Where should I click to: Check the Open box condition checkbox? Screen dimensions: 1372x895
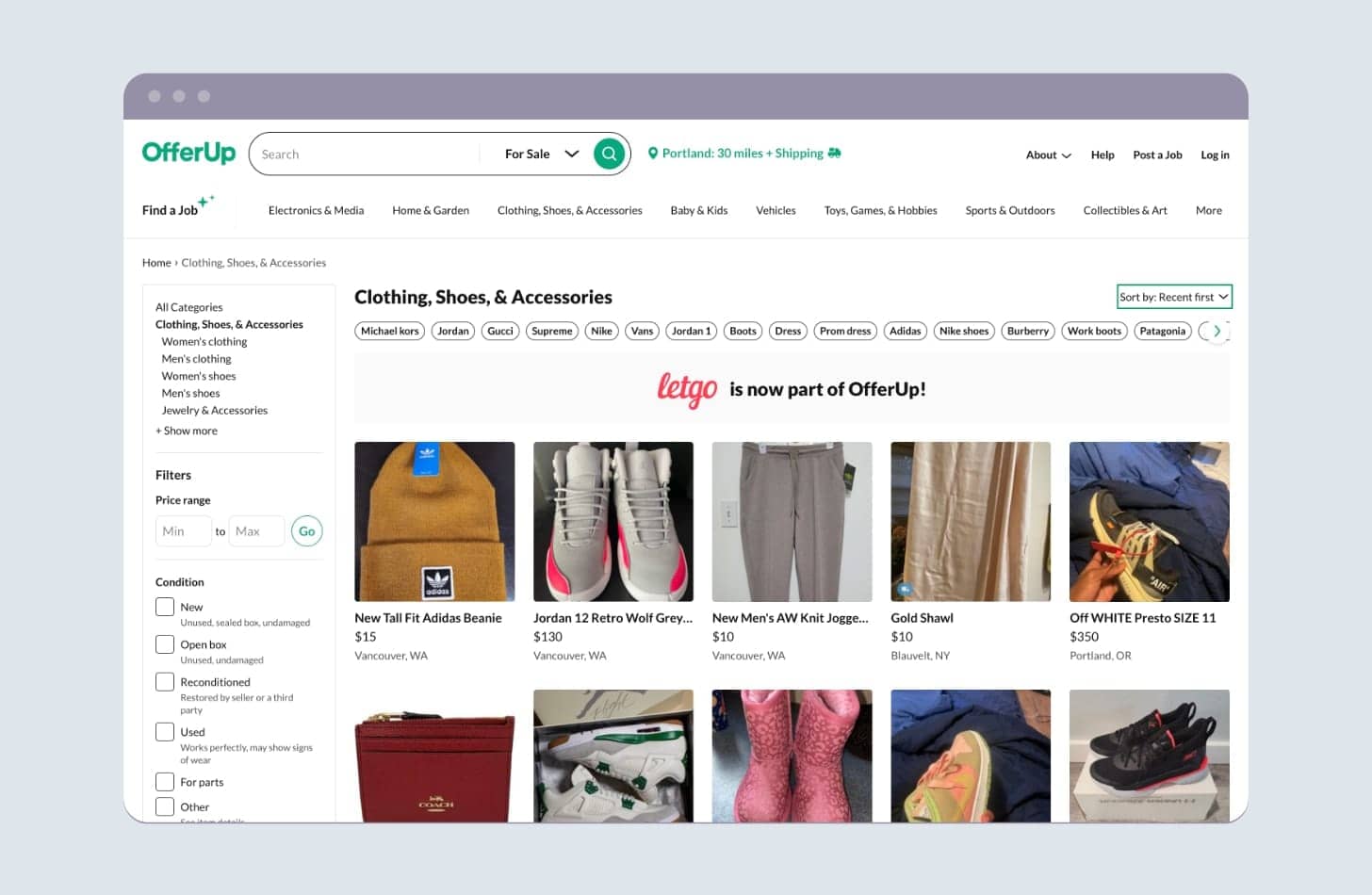(165, 644)
